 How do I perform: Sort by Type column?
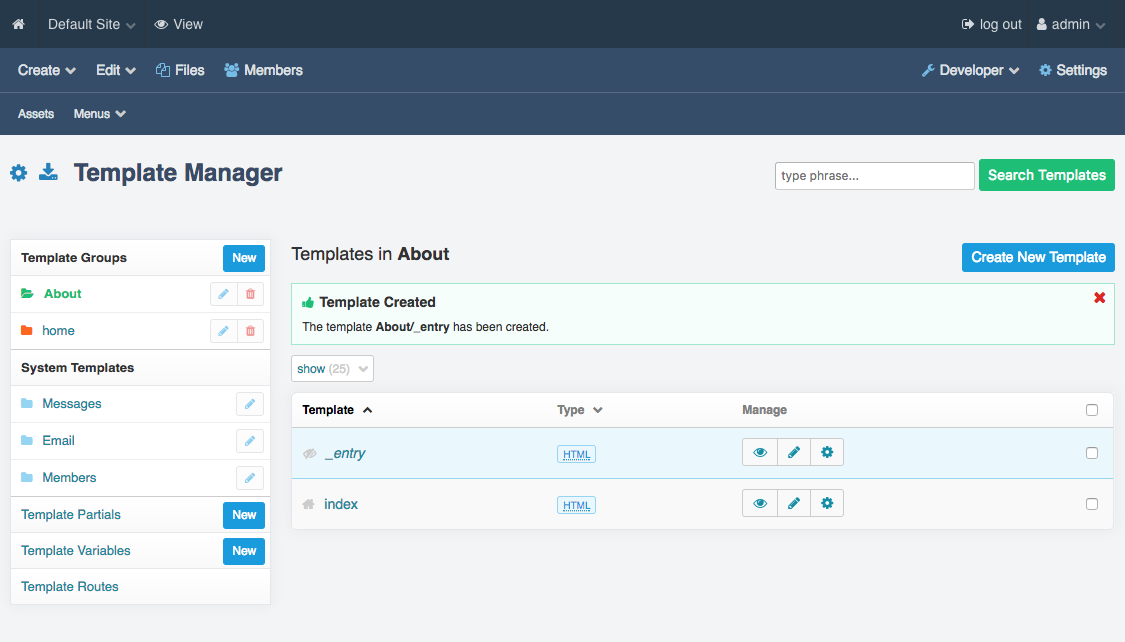(580, 410)
